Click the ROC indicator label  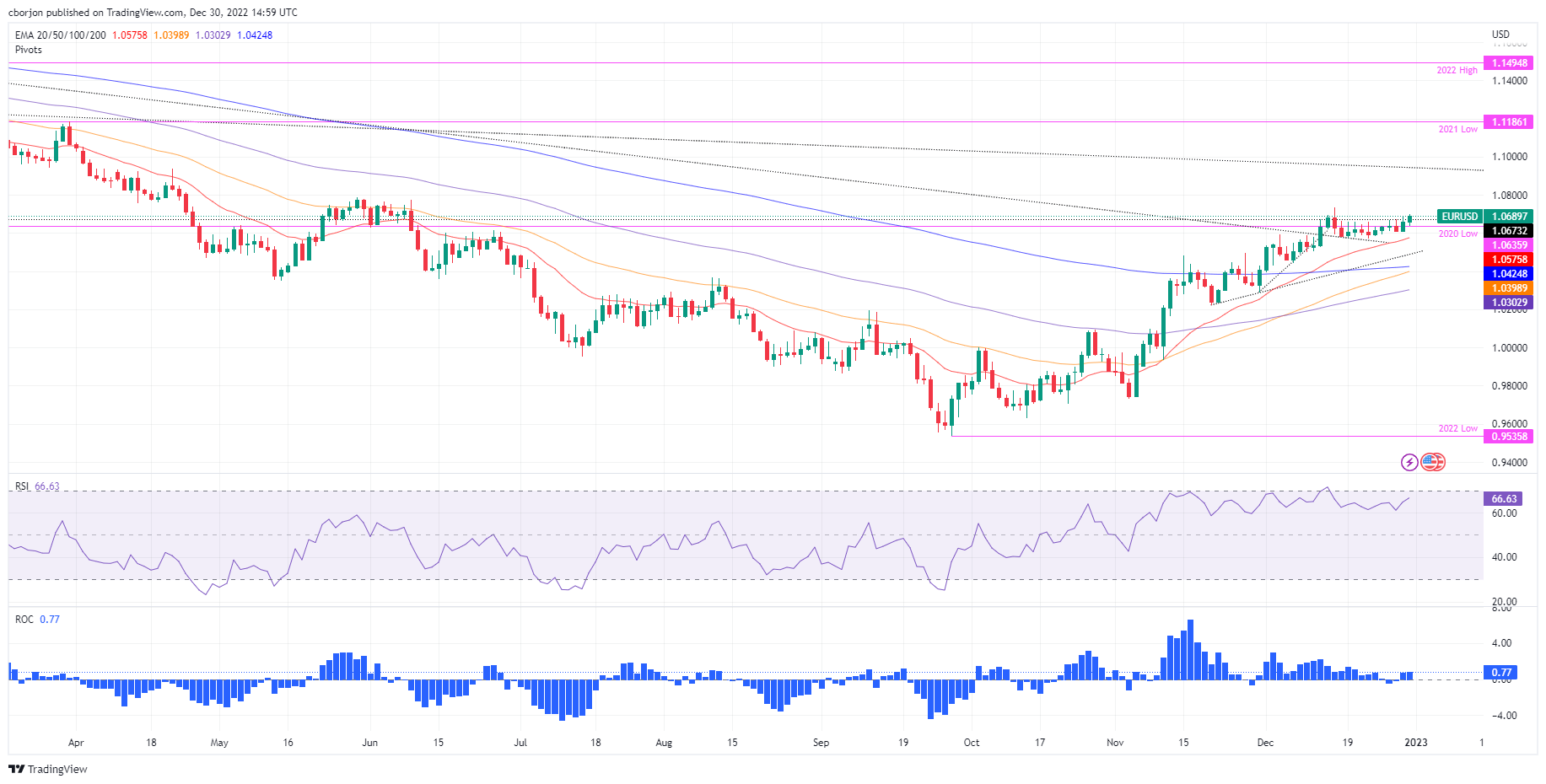click(x=24, y=620)
